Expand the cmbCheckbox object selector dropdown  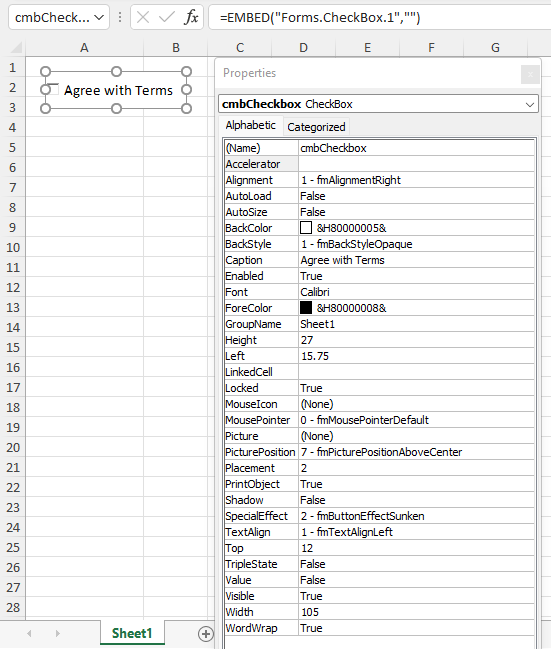point(529,104)
